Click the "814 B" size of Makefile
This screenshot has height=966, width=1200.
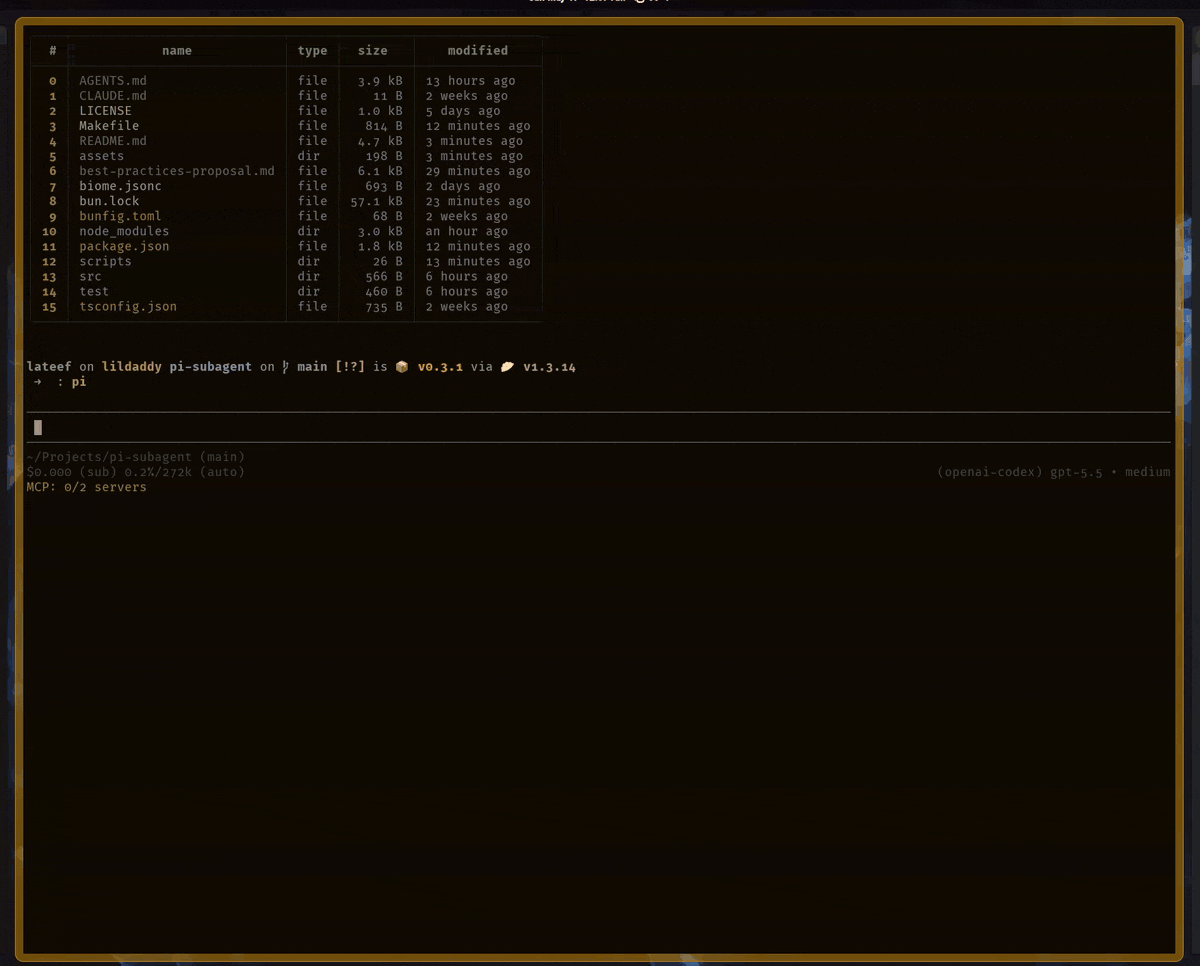tap(384, 126)
